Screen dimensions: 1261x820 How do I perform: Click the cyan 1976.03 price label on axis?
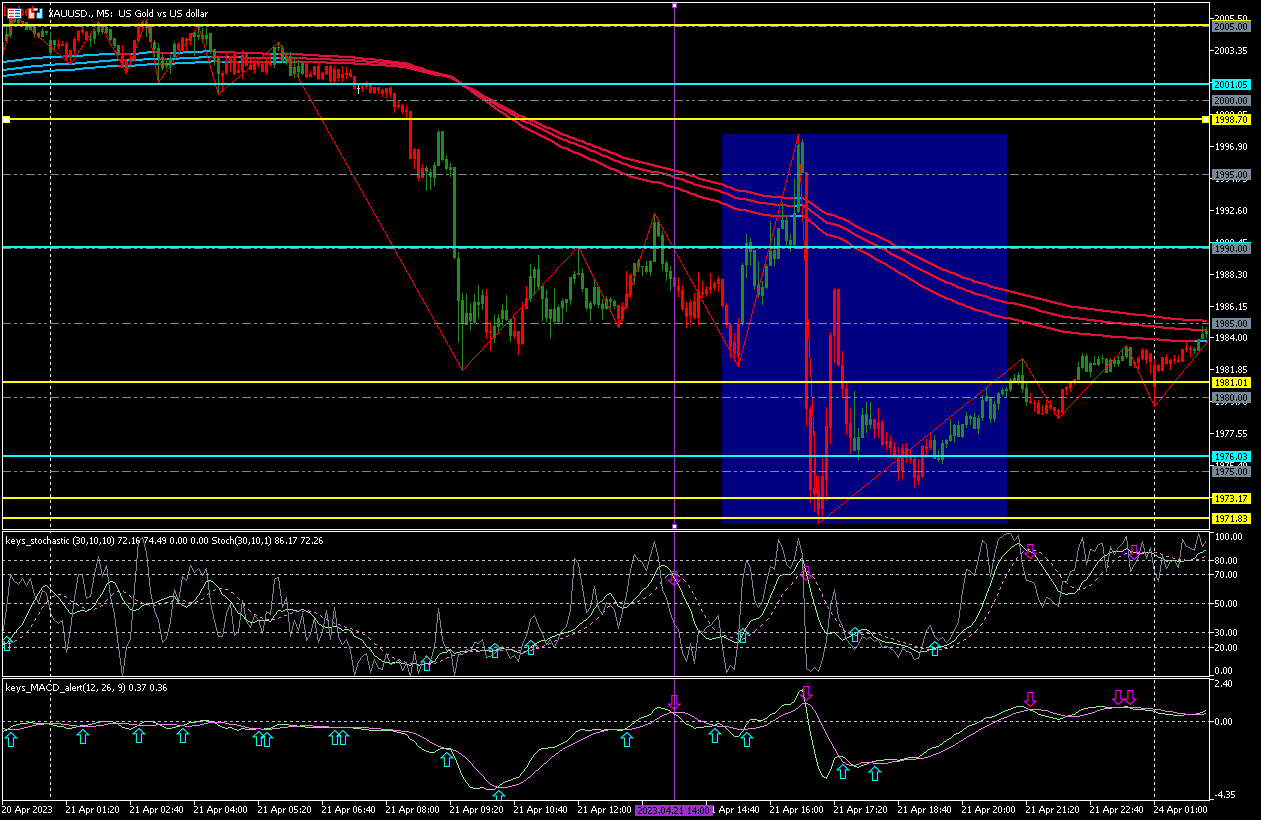tap(1230, 456)
